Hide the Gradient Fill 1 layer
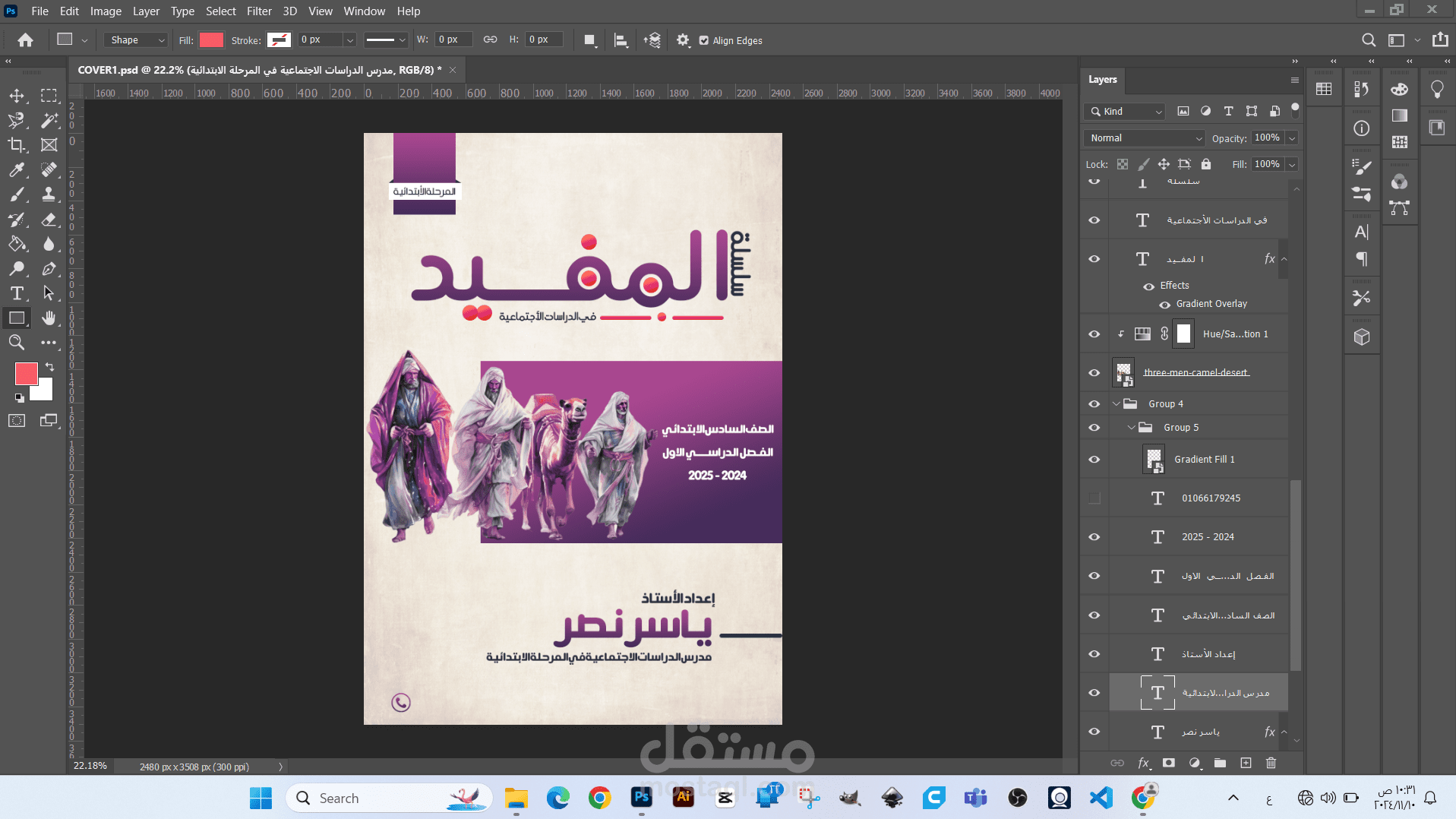Screen dimensions: 1456x819 click(x=1094, y=460)
